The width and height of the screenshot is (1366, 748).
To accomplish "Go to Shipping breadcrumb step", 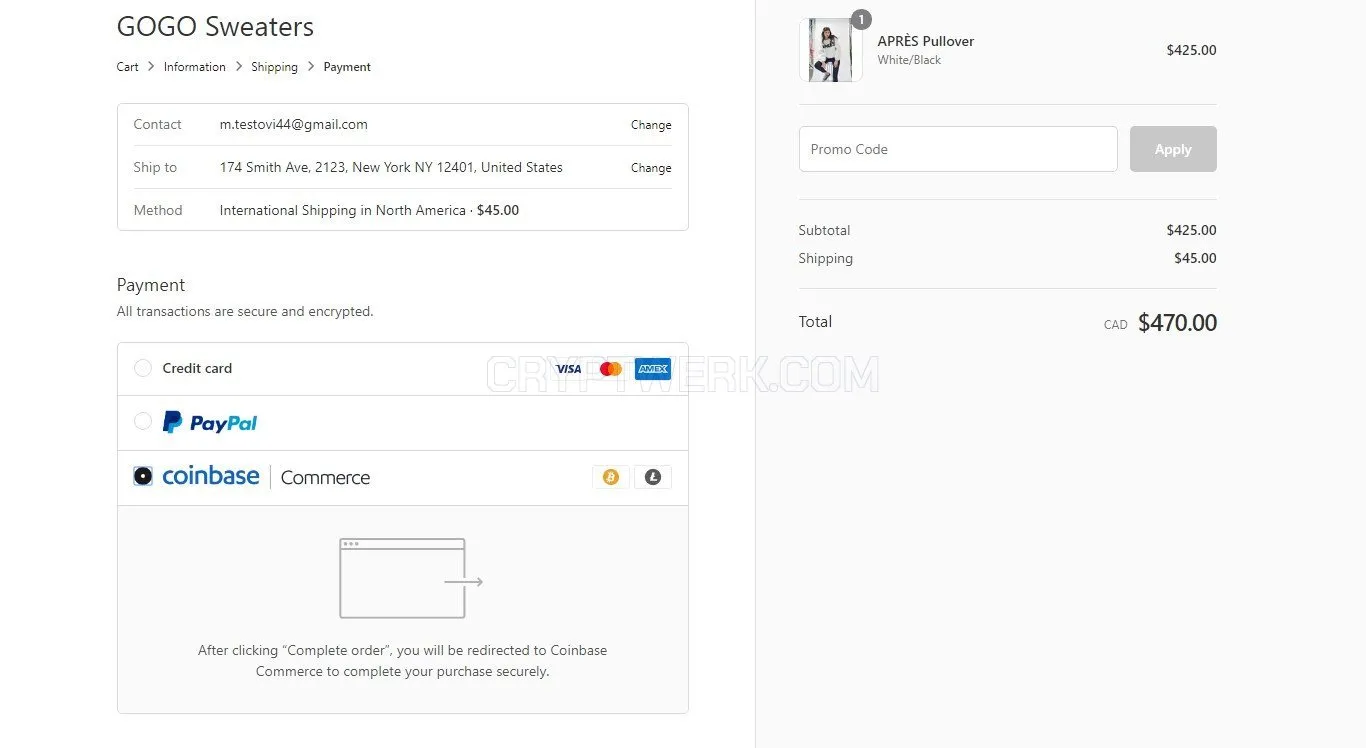I will coord(274,67).
